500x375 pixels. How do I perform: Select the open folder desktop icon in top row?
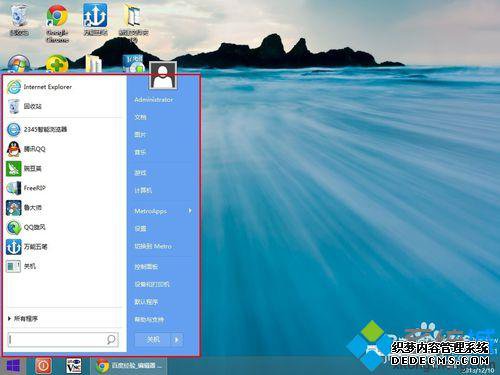[x=133, y=23]
